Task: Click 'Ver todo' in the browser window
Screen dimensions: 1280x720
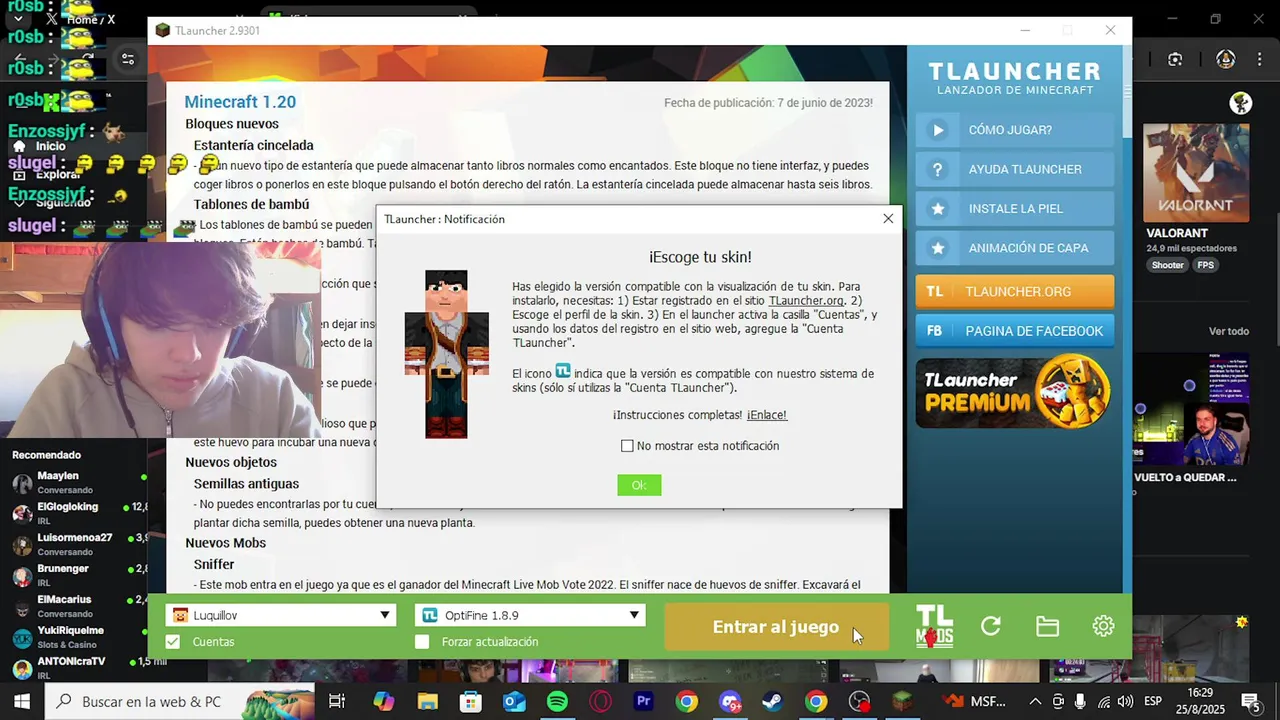Action: (1229, 331)
